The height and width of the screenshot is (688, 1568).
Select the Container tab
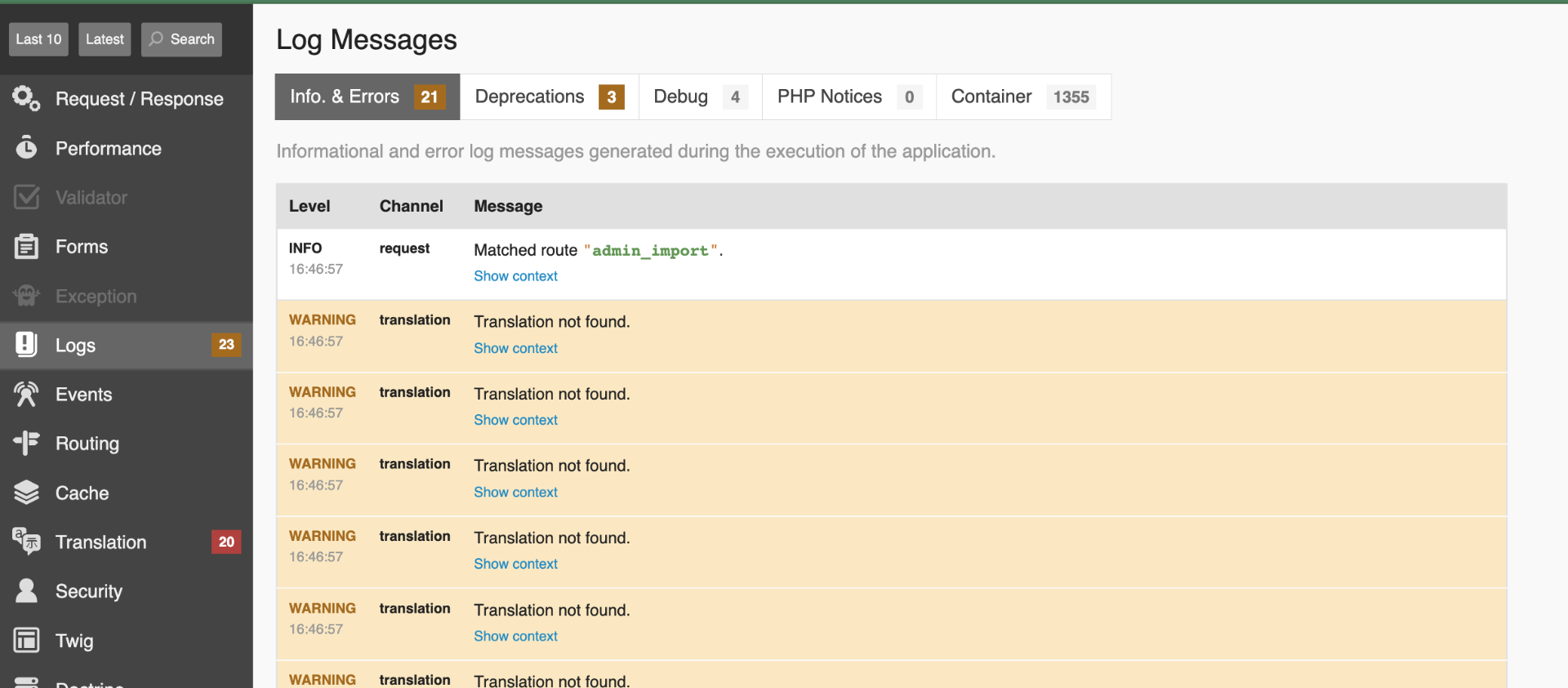click(1022, 96)
